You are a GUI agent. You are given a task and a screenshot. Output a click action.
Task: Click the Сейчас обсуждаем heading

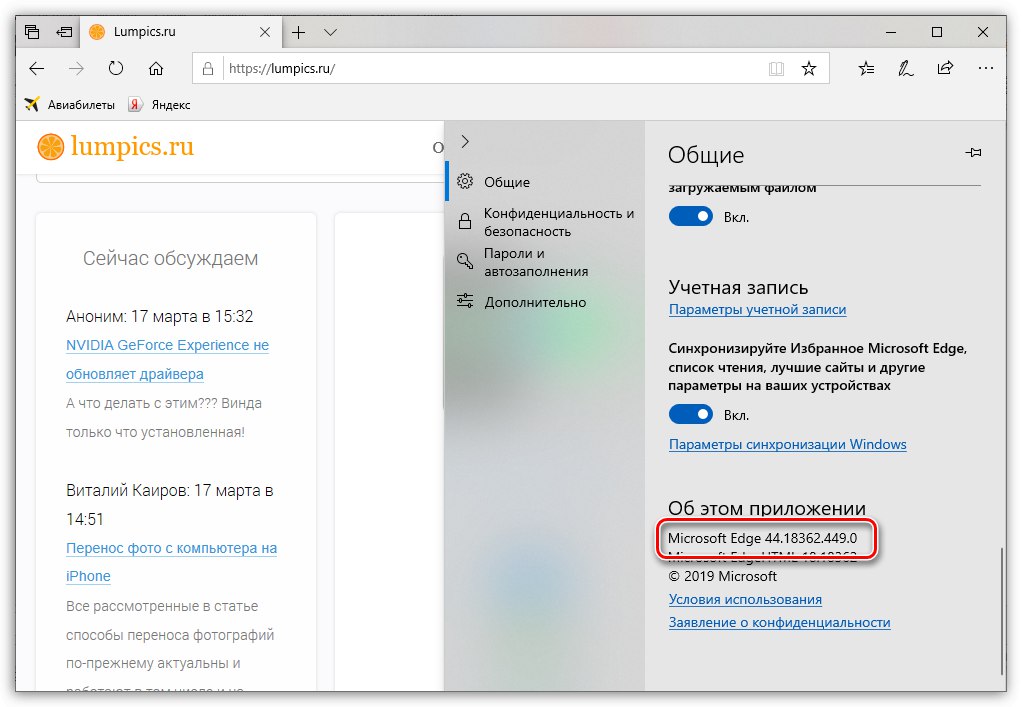click(170, 259)
